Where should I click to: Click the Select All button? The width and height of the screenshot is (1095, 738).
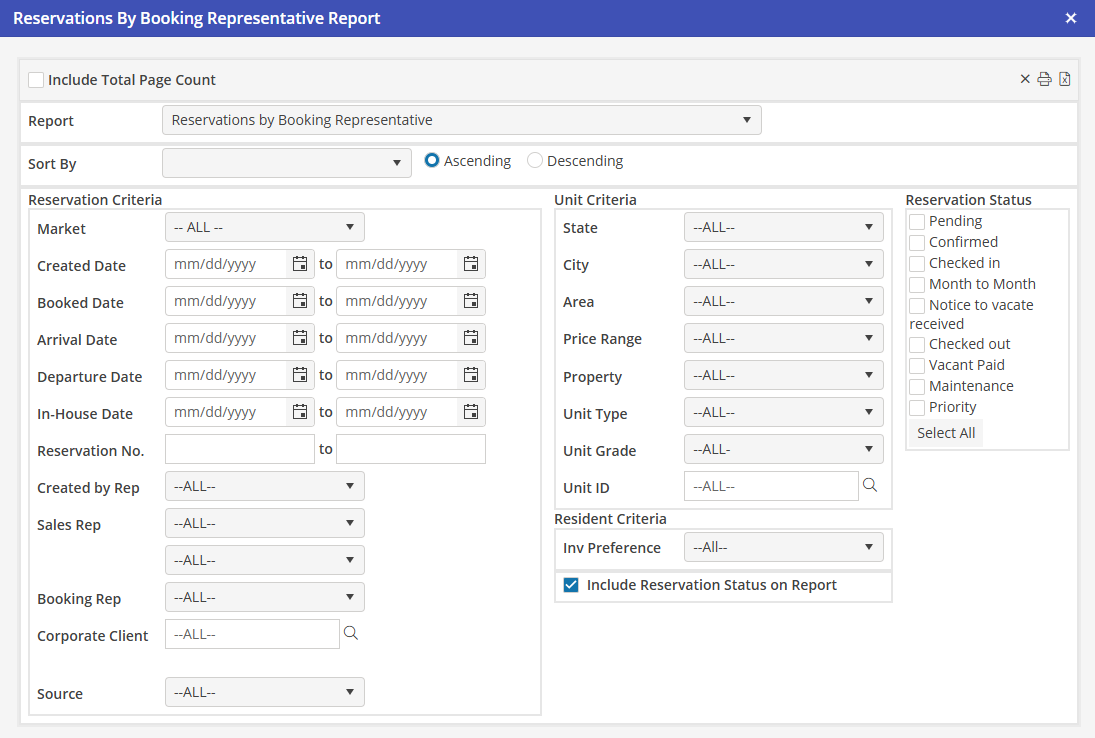(x=946, y=433)
